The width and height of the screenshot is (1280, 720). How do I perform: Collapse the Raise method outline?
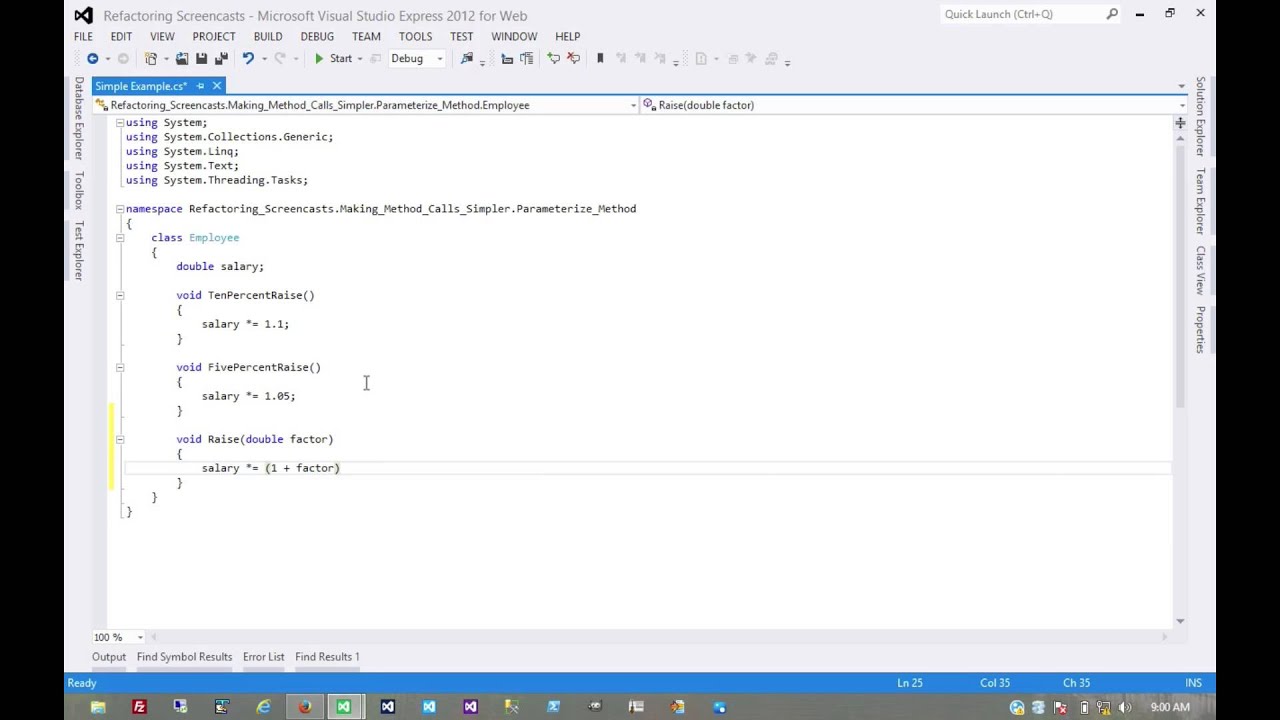[x=119, y=439]
